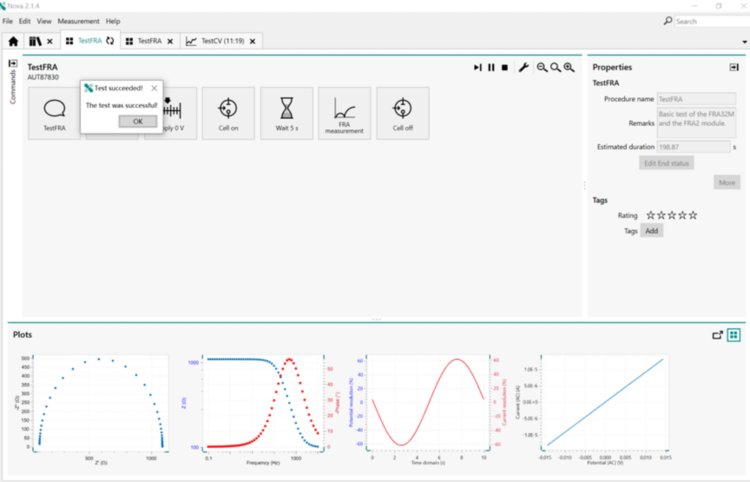Image resolution: width=750 pixels, height=482 pixels.
Task: Toggle the plots grid layout view
Action: point(733,335)
